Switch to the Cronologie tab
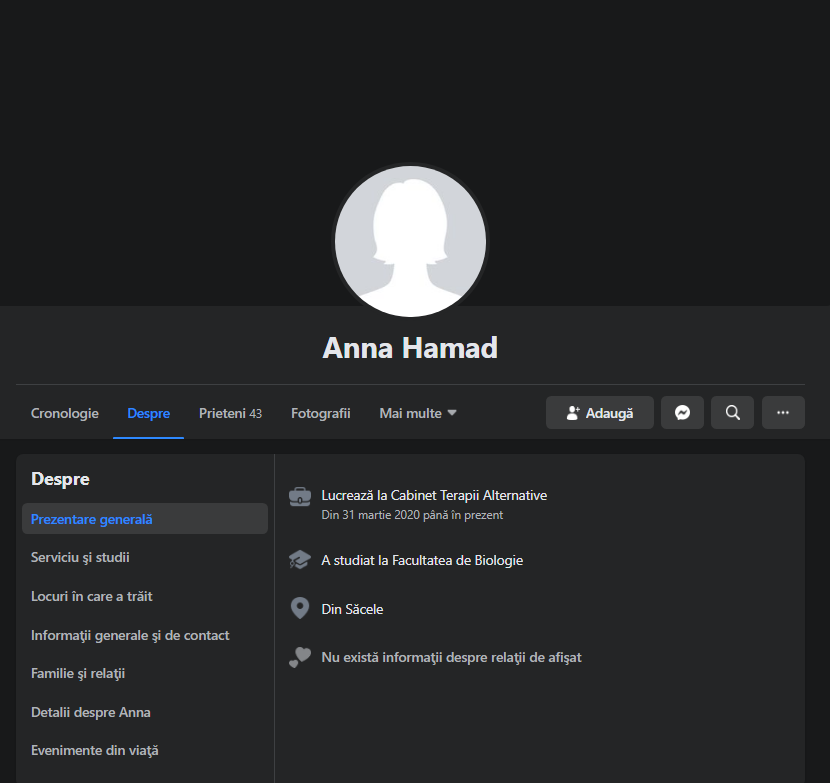The height and width of the screenshot is (783, 830). [65, 413]
